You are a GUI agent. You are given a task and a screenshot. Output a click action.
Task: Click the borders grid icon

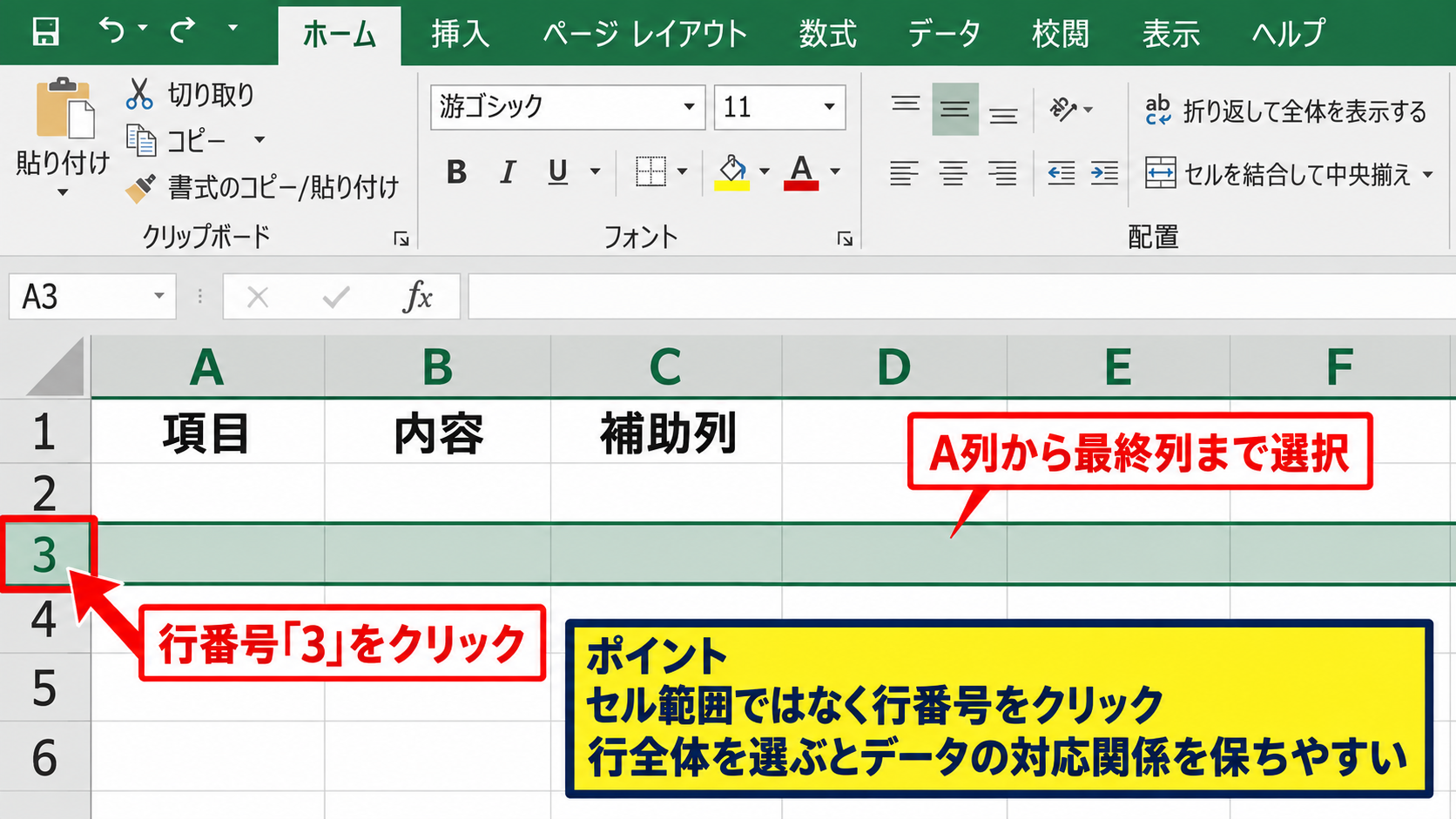tap(650, 171)
